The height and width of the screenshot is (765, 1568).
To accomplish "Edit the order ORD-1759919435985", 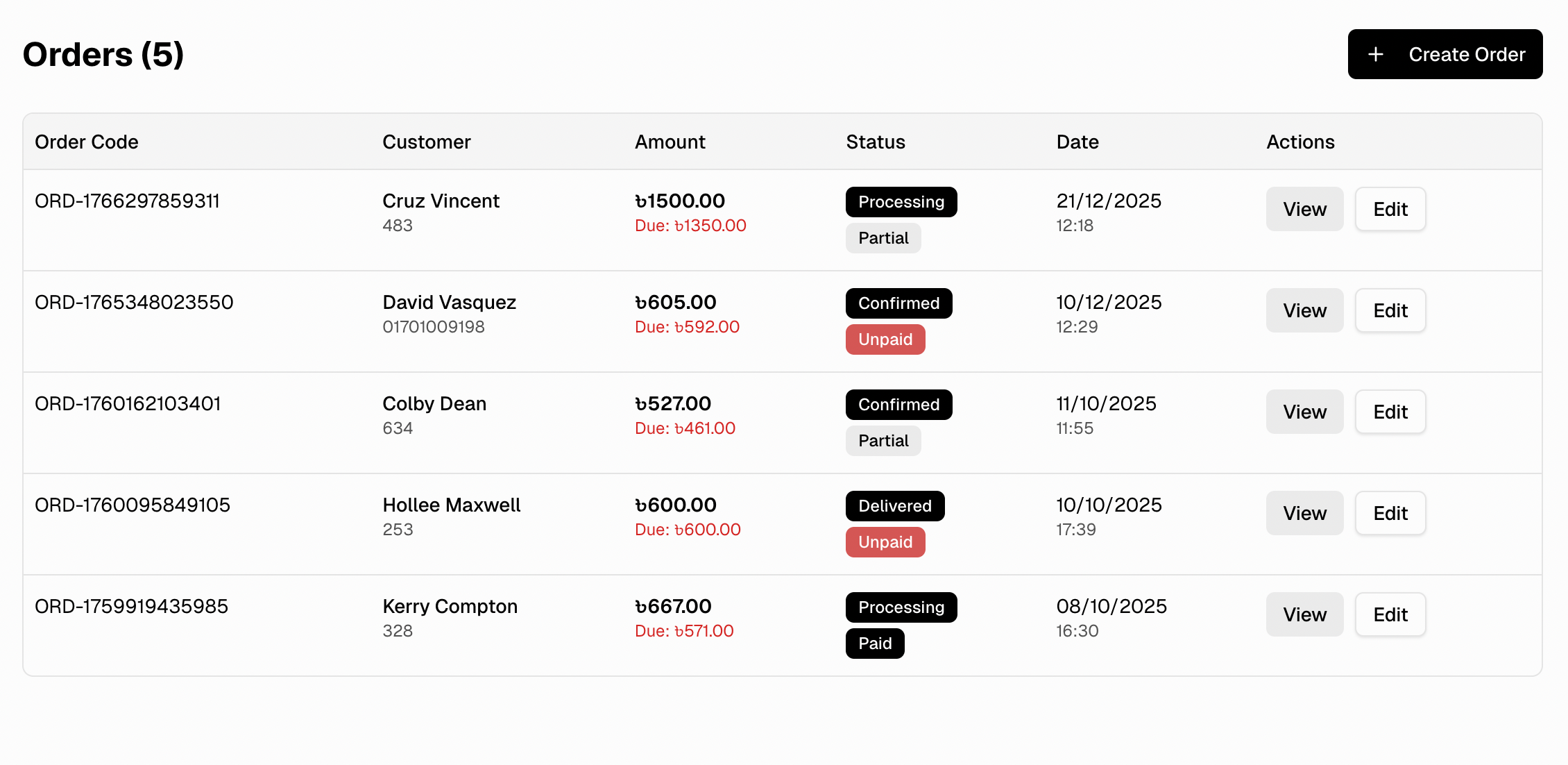I will [x=1390, y=614].
